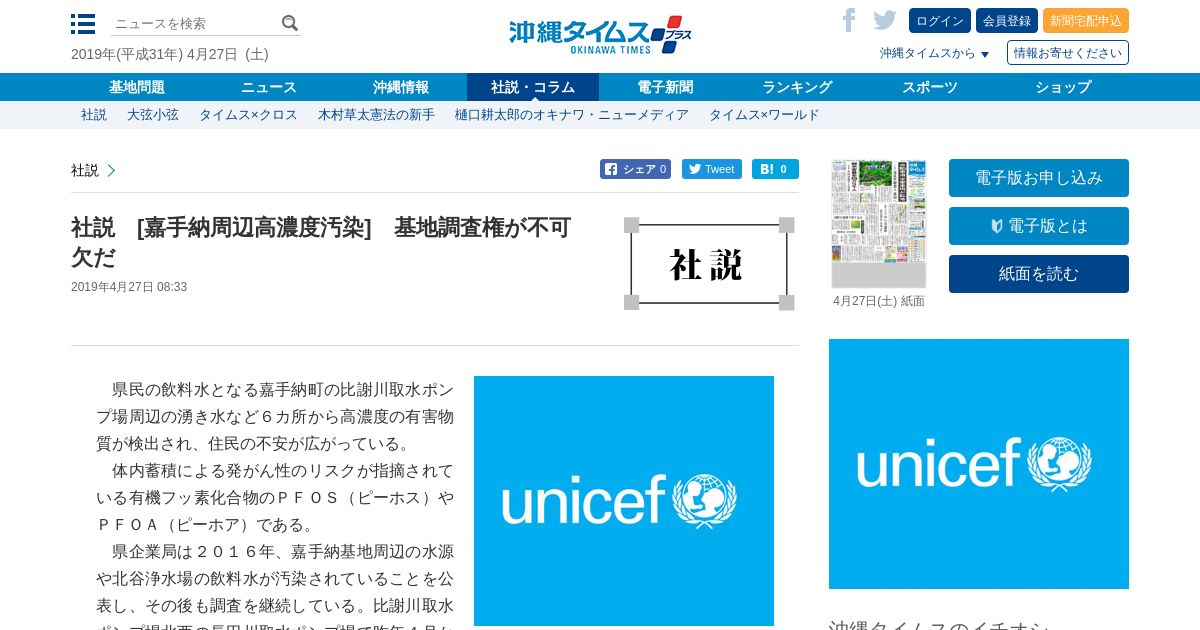The height and width of the screenshot is (630, 1200).
Task: Open 木村草太憲法の新手 sub-menu link
Action: [x=376, y=115]
